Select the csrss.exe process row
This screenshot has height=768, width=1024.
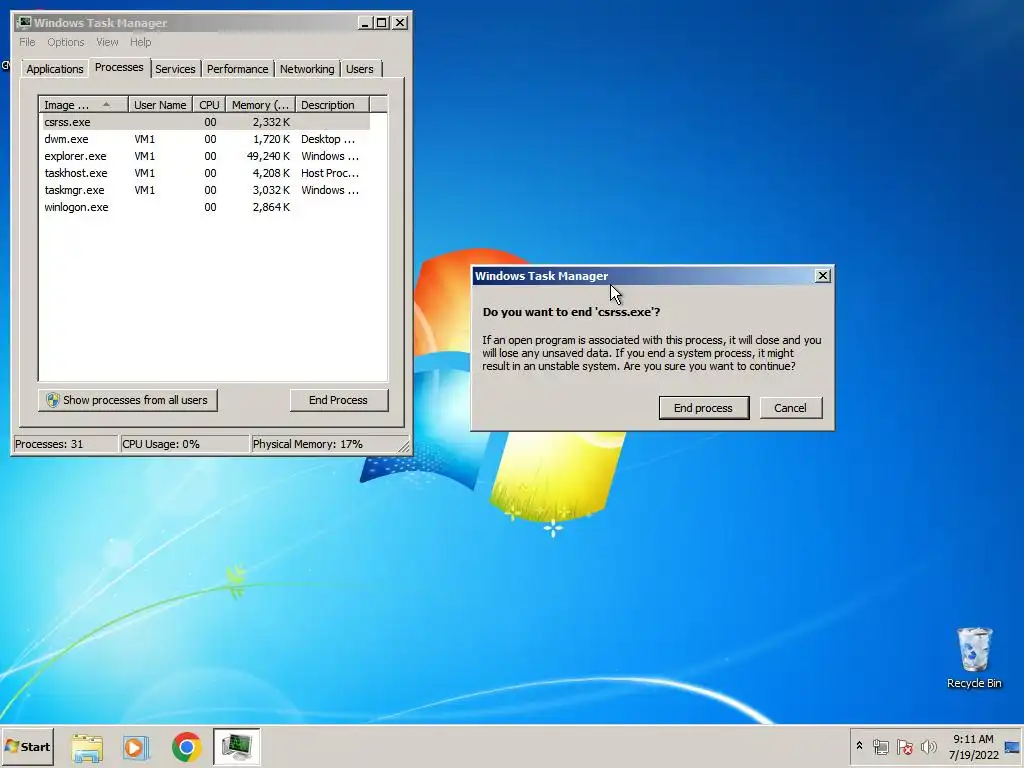pyautogui.click(x=206, y=122)
